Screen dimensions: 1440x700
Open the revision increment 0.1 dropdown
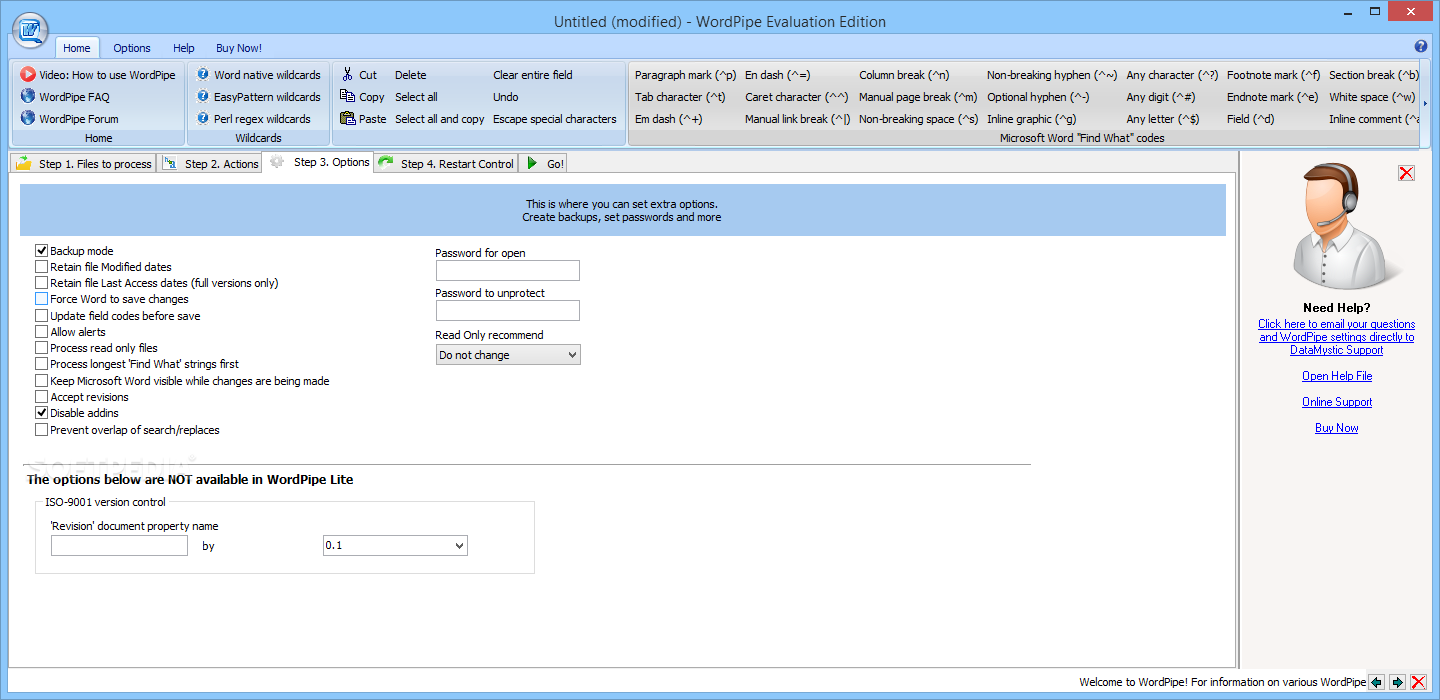(395, 546)
